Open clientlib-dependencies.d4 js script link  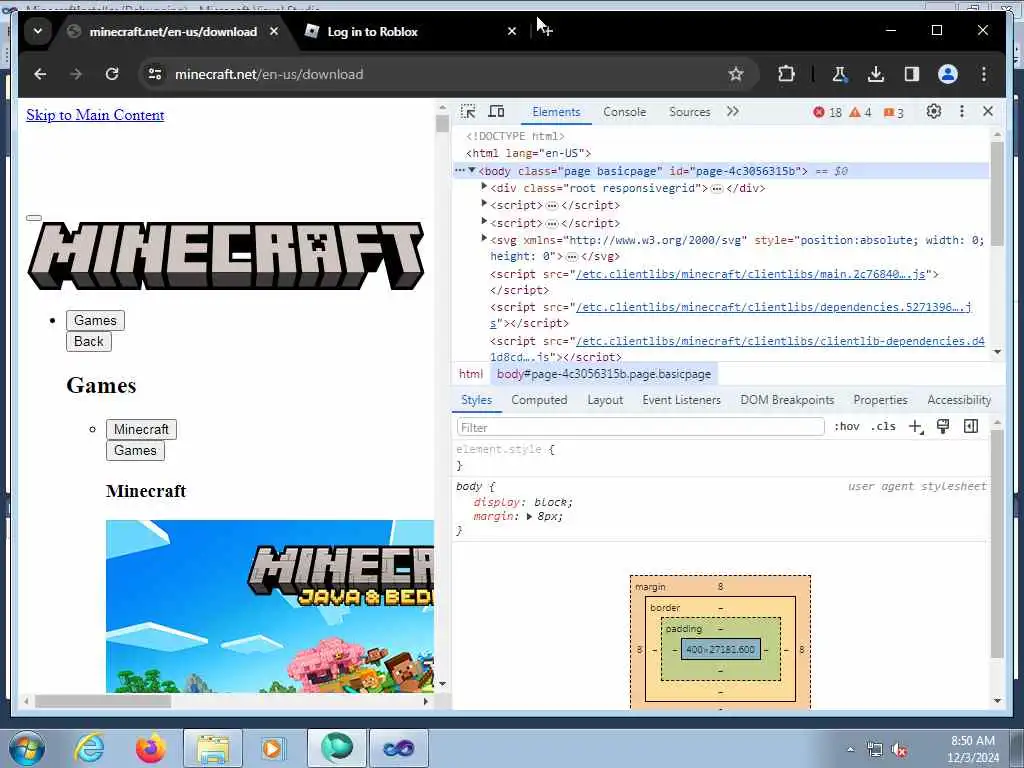click(x=780, y=341)
